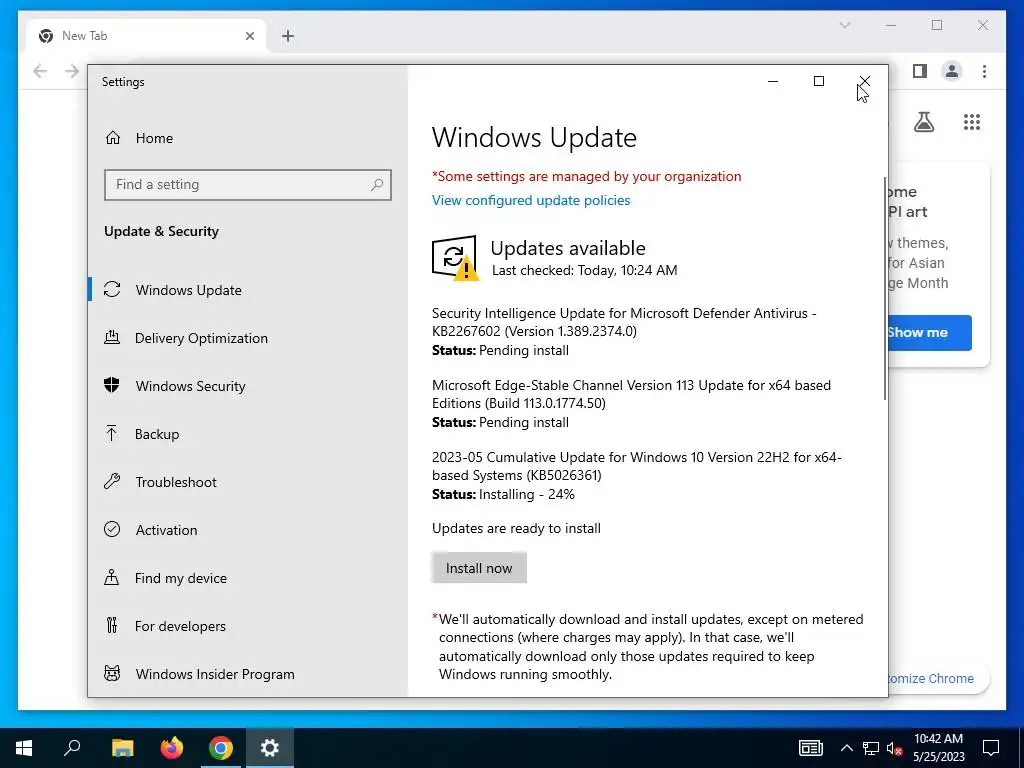Close the Settings window

click(x=864, y=81)
